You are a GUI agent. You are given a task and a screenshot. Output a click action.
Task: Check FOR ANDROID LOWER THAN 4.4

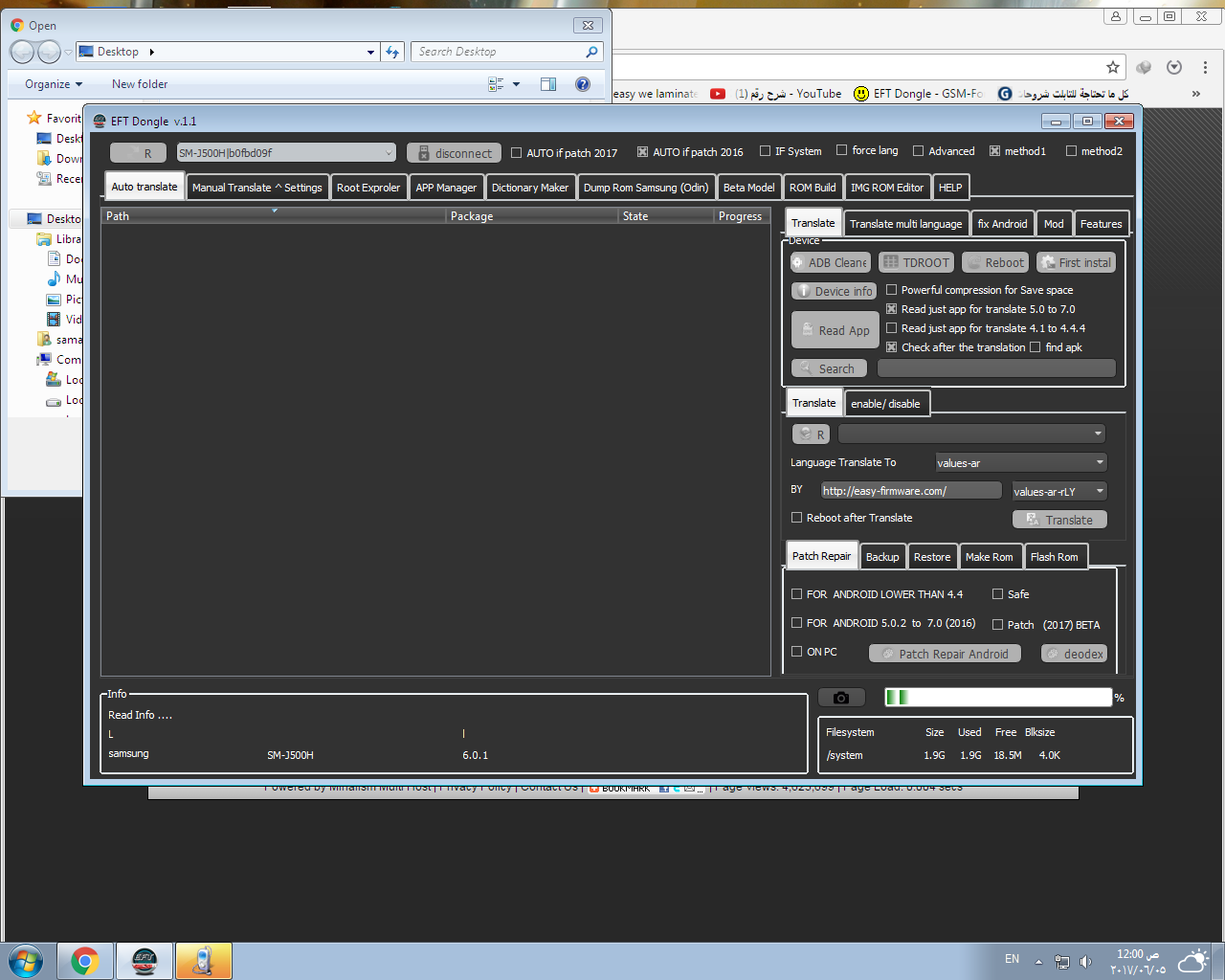[x=797, y=594]
